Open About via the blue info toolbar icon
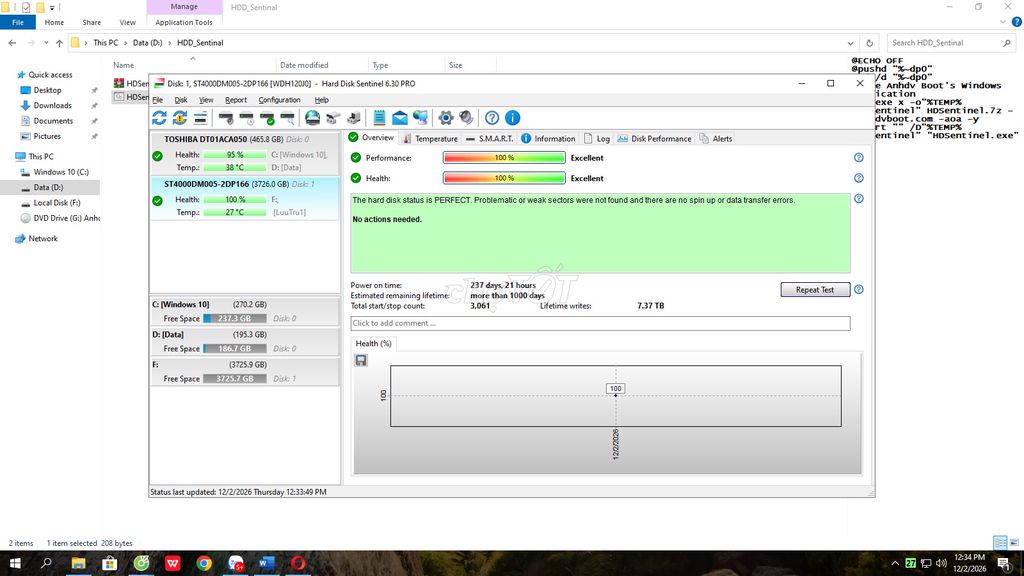Screen dimensions: 1024x576 click(513, 118)
